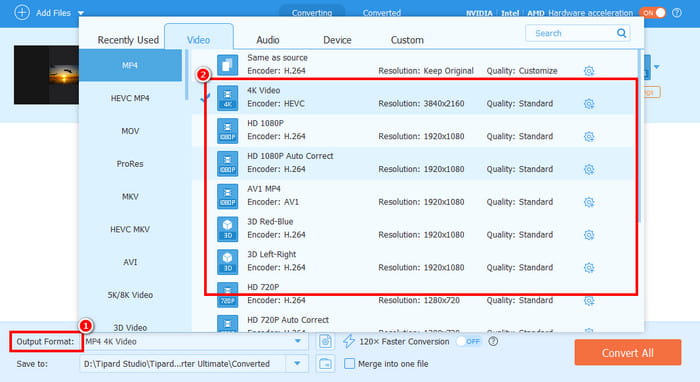Expand dropdown arrow behind popup at right
The image size is (700, 382).
[x=656, y=67]
